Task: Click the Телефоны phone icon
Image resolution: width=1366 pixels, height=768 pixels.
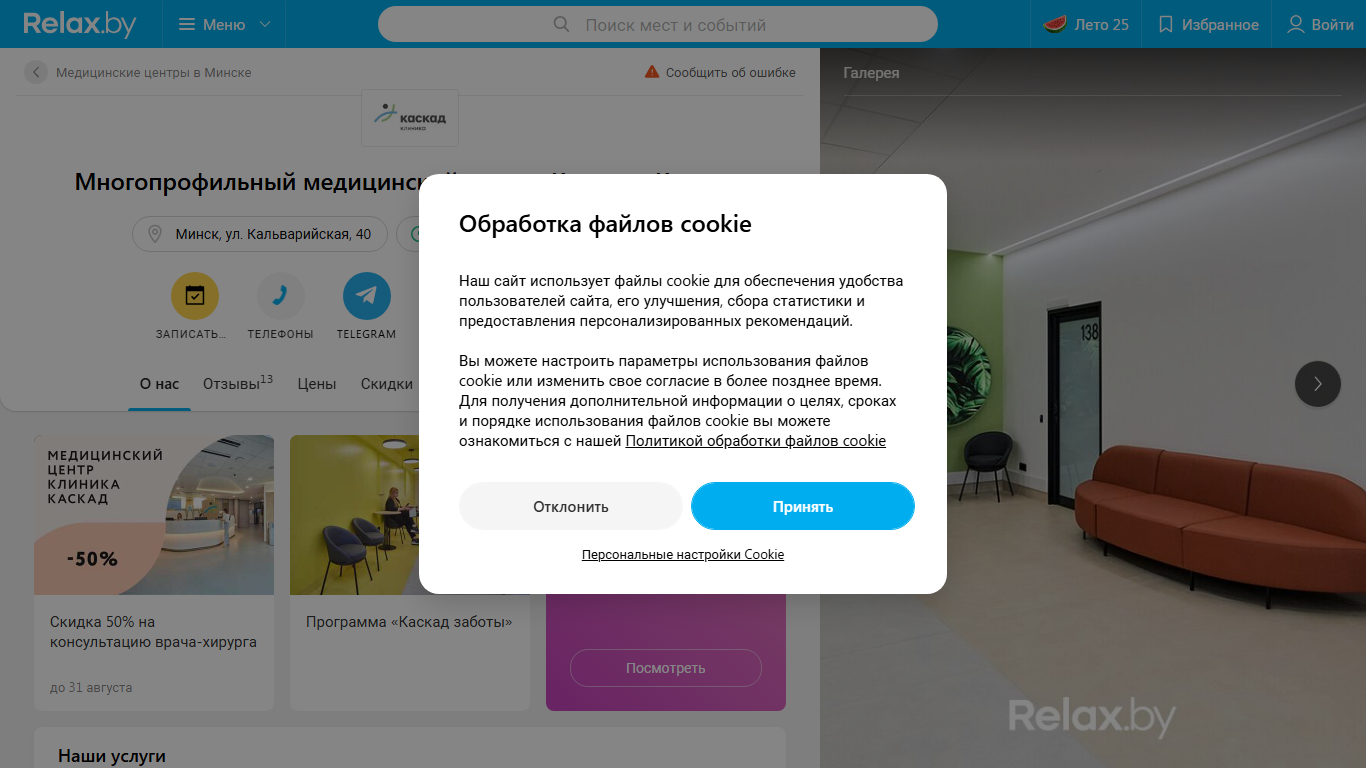Action: (x=280, y=296)
